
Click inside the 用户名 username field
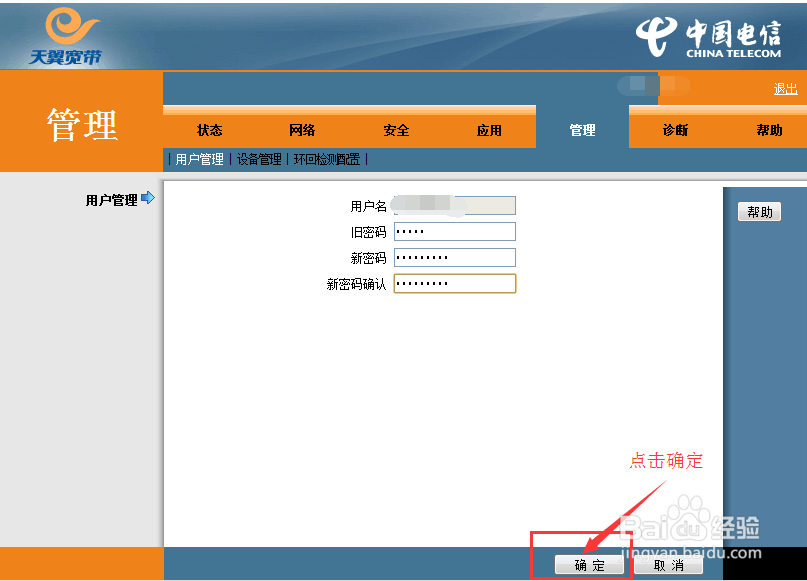point(455,205)
